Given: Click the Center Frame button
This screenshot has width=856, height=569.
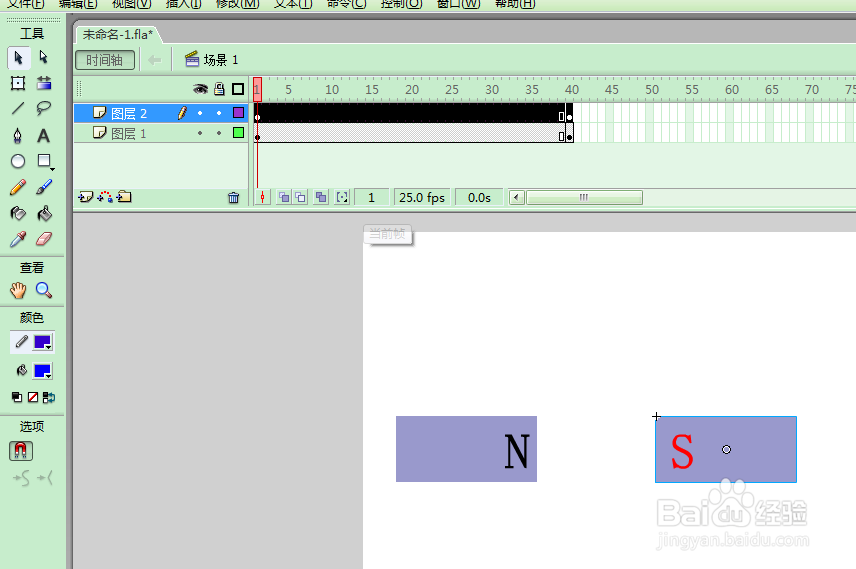Looking at the screenshot, I should click(x=263, y=197).
